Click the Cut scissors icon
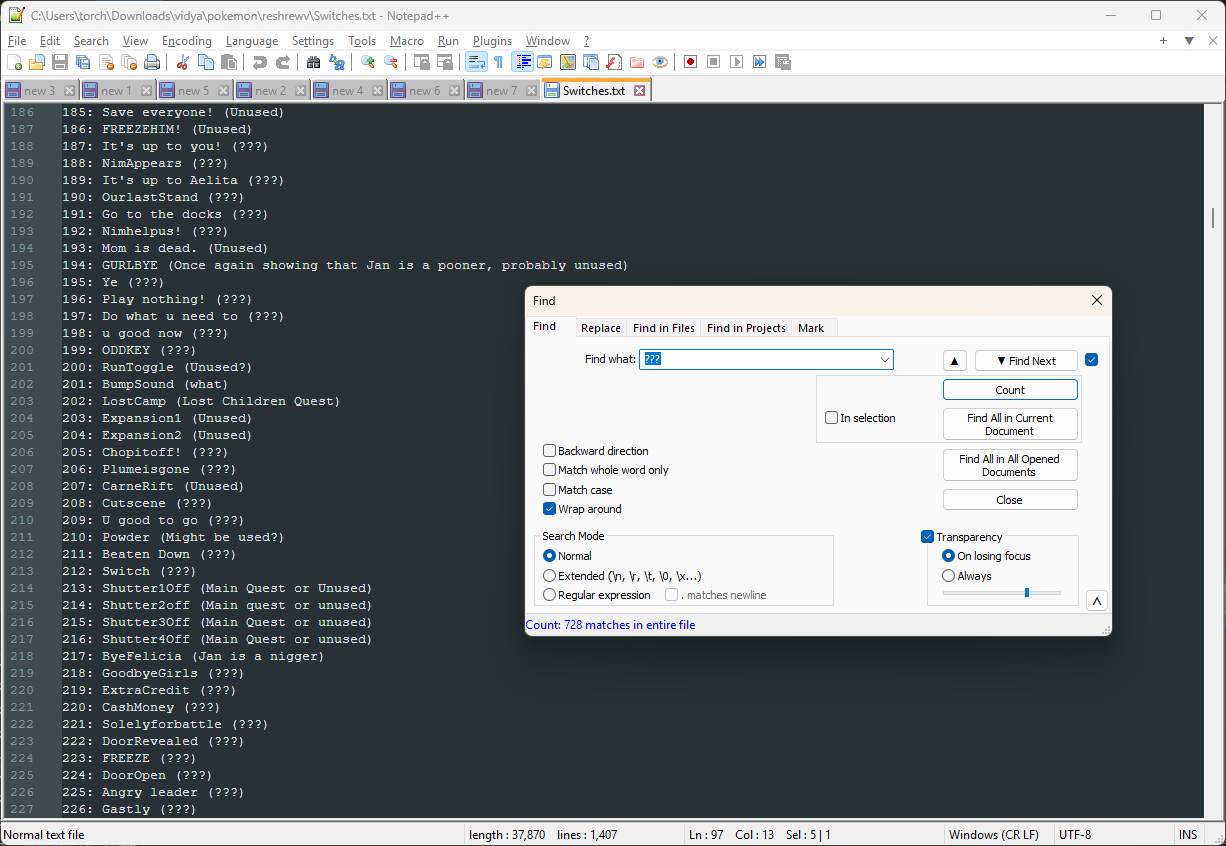1226x846 pixels. click(183, 62)
